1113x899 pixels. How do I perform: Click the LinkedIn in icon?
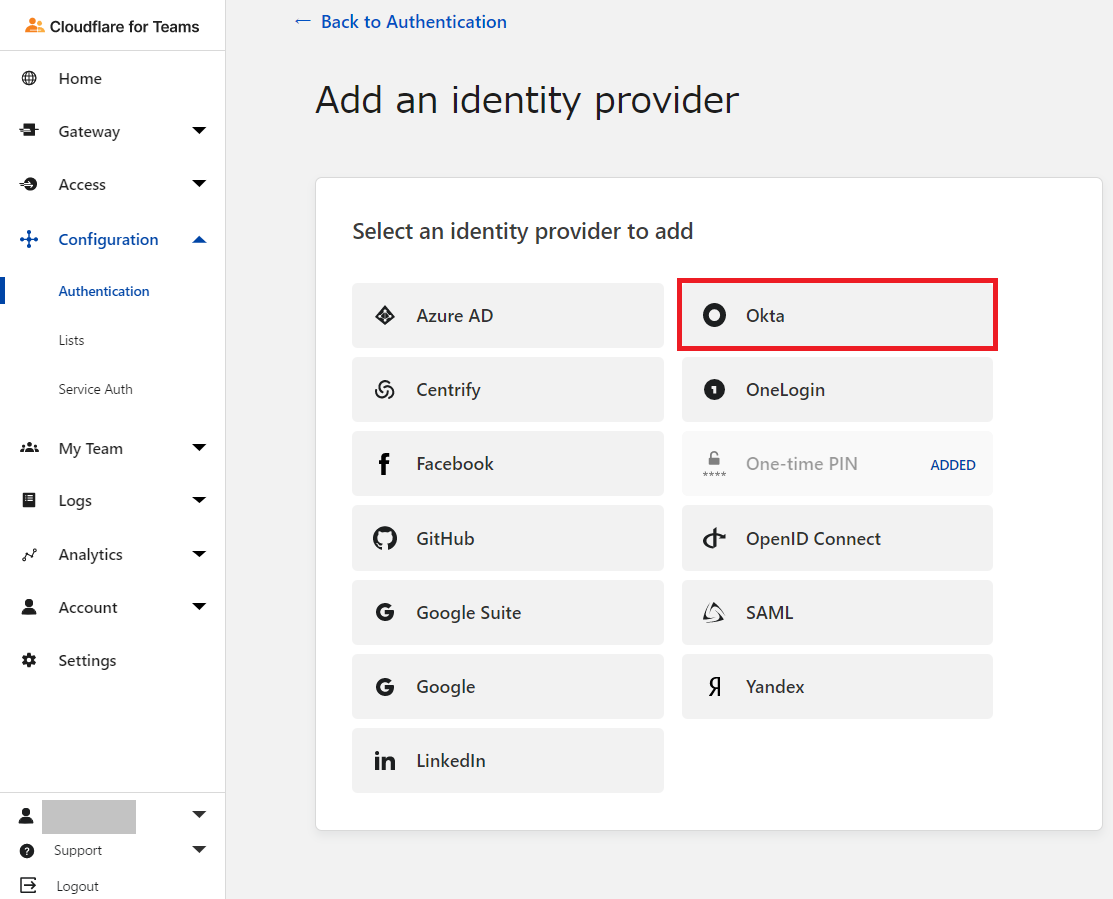(x=385, y=761)
